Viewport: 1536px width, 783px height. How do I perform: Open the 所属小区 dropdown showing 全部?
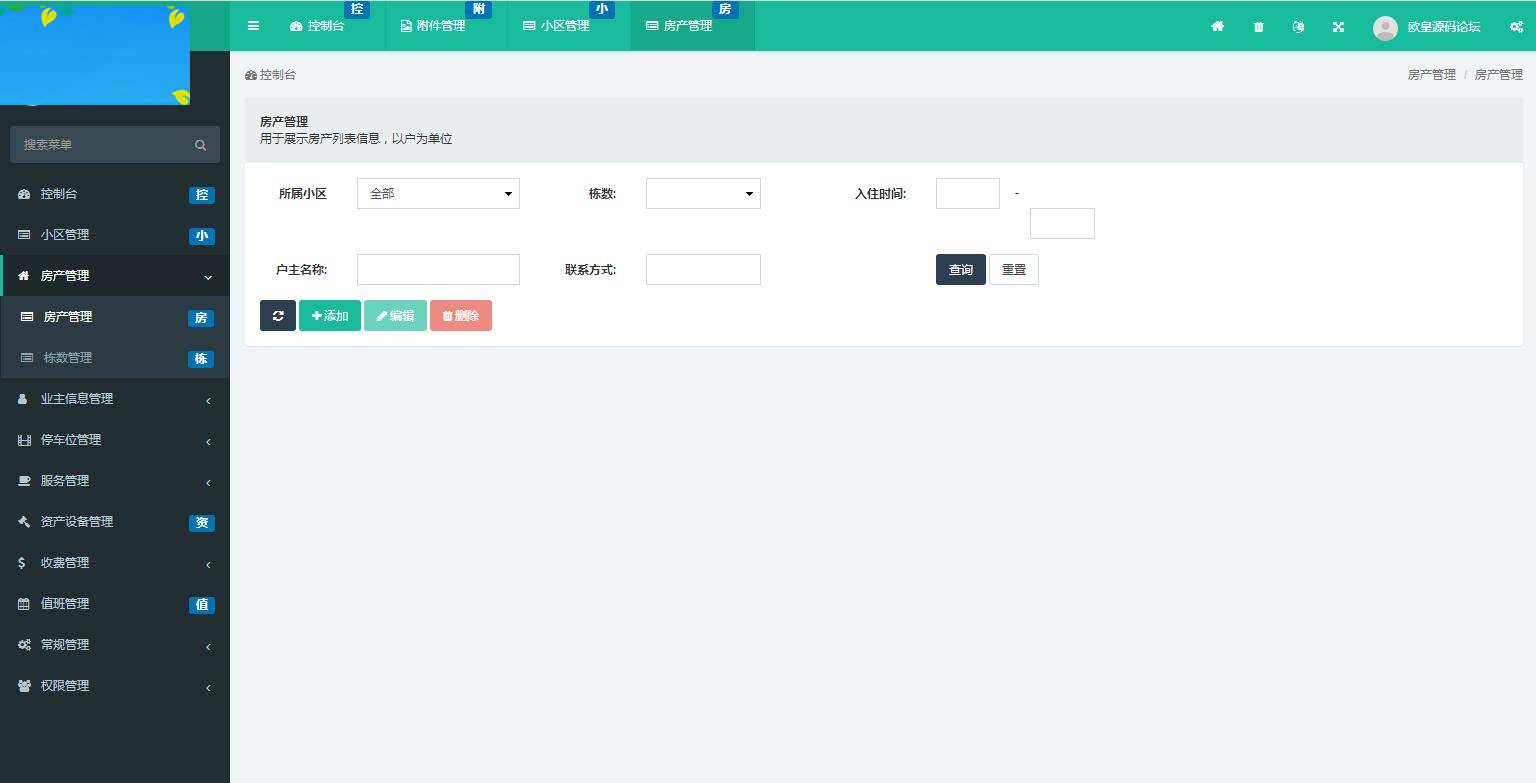tap(438, 193)
